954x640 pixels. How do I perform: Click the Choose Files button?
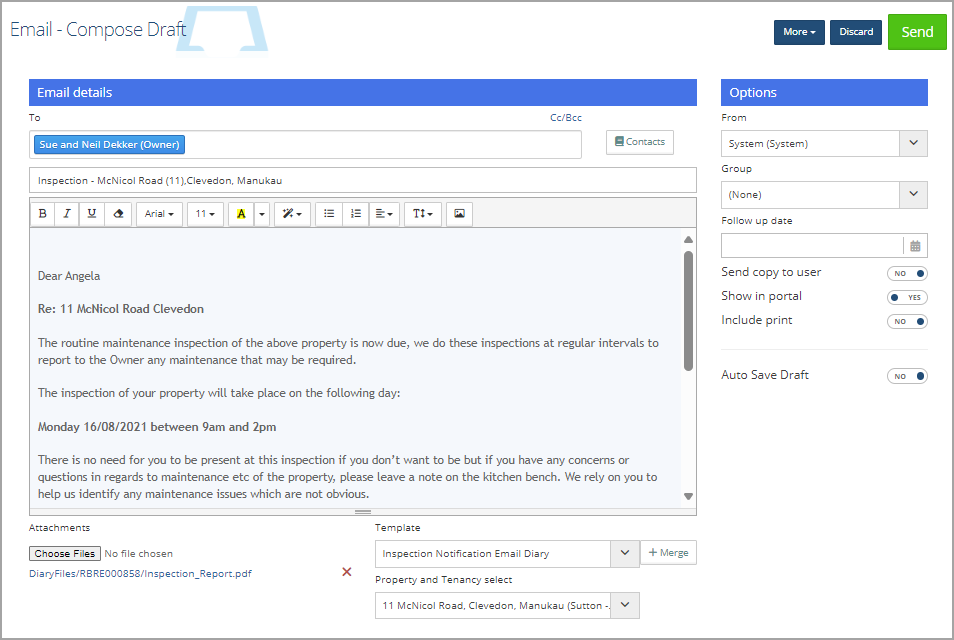64,554
